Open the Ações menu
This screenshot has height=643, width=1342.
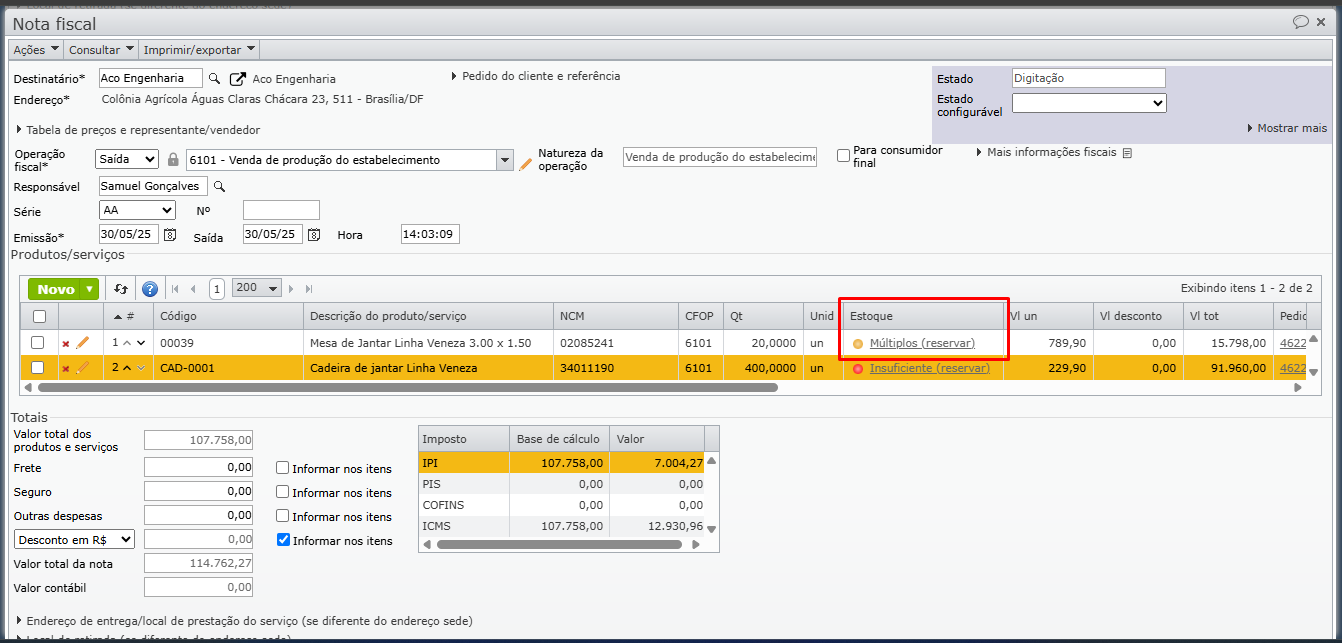point(35,50)
